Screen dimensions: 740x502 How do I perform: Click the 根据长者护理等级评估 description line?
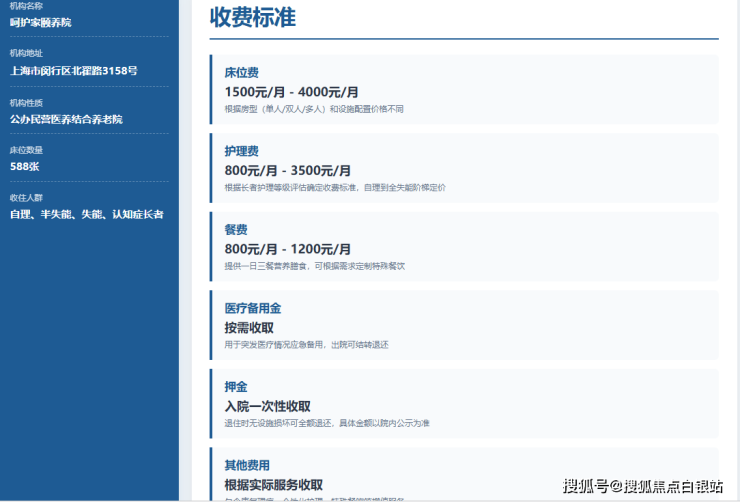[335, 187]
